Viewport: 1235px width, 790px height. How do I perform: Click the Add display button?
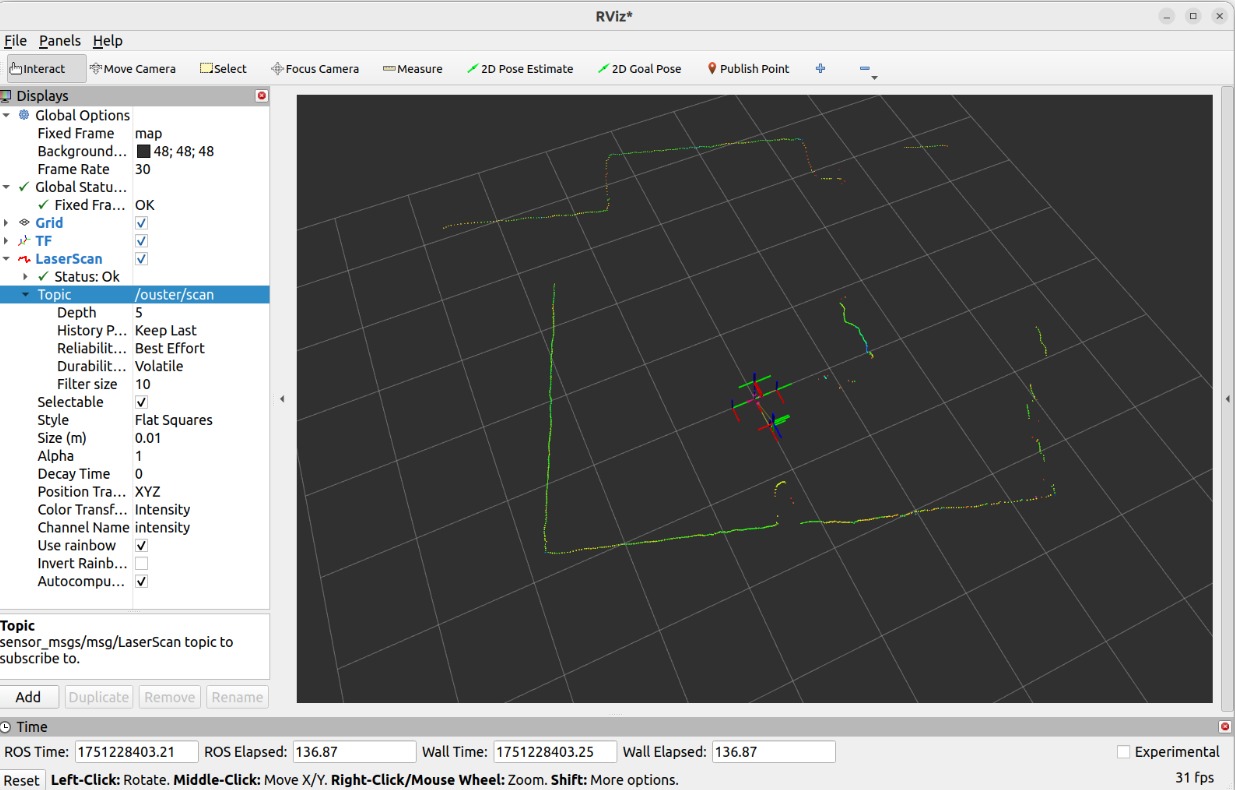pyautogui.click(x=28, y=697)
